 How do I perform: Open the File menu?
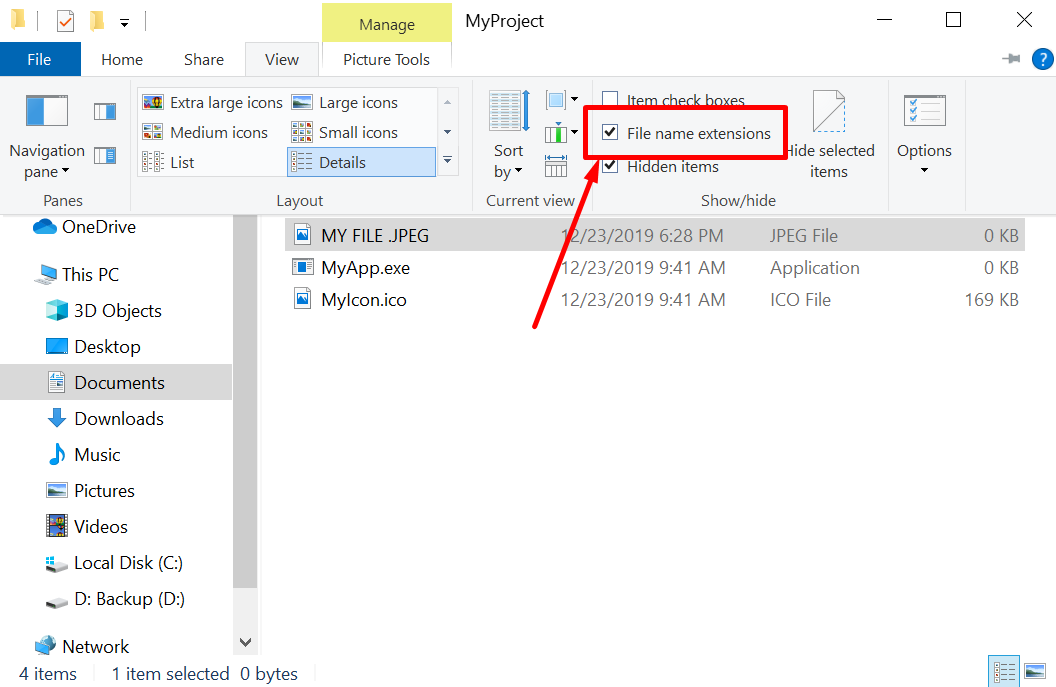(x=40, y=59)
